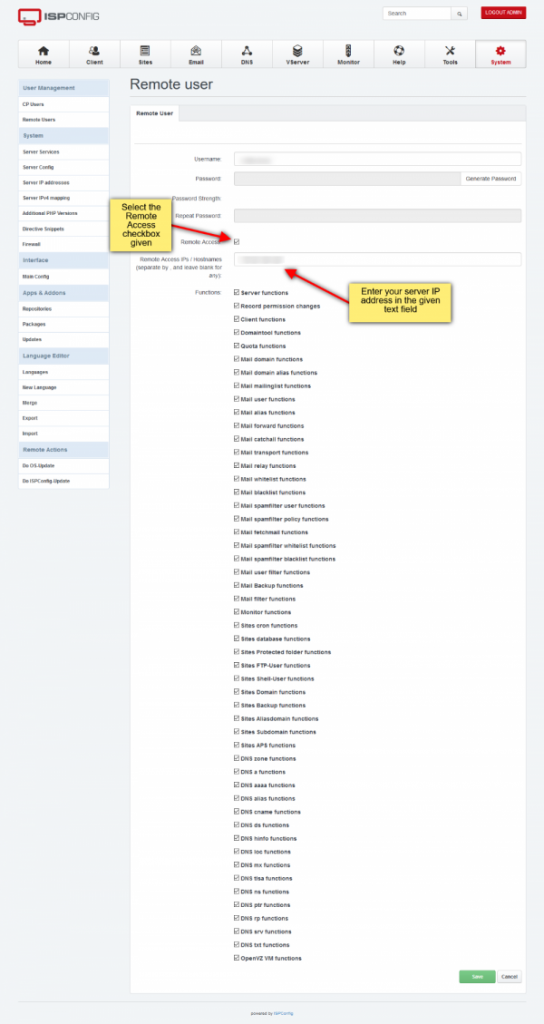
Task: Open Merge sidebar item
Action: pos(63,403)
